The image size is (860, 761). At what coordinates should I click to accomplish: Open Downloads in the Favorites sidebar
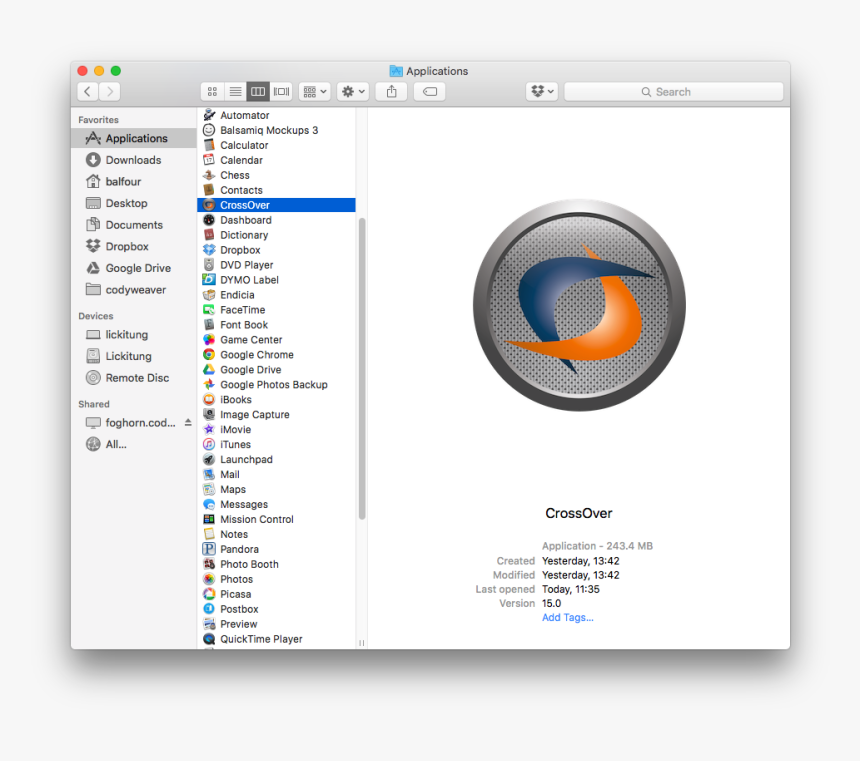pos(133,160)
